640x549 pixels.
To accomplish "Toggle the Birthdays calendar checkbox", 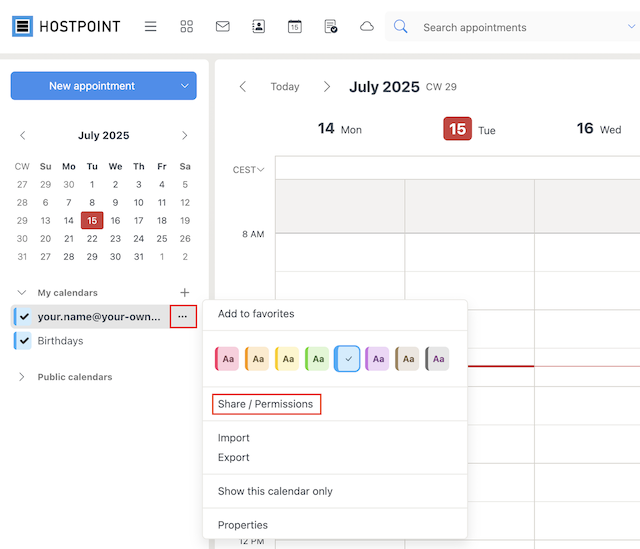I will click(24, 340).
